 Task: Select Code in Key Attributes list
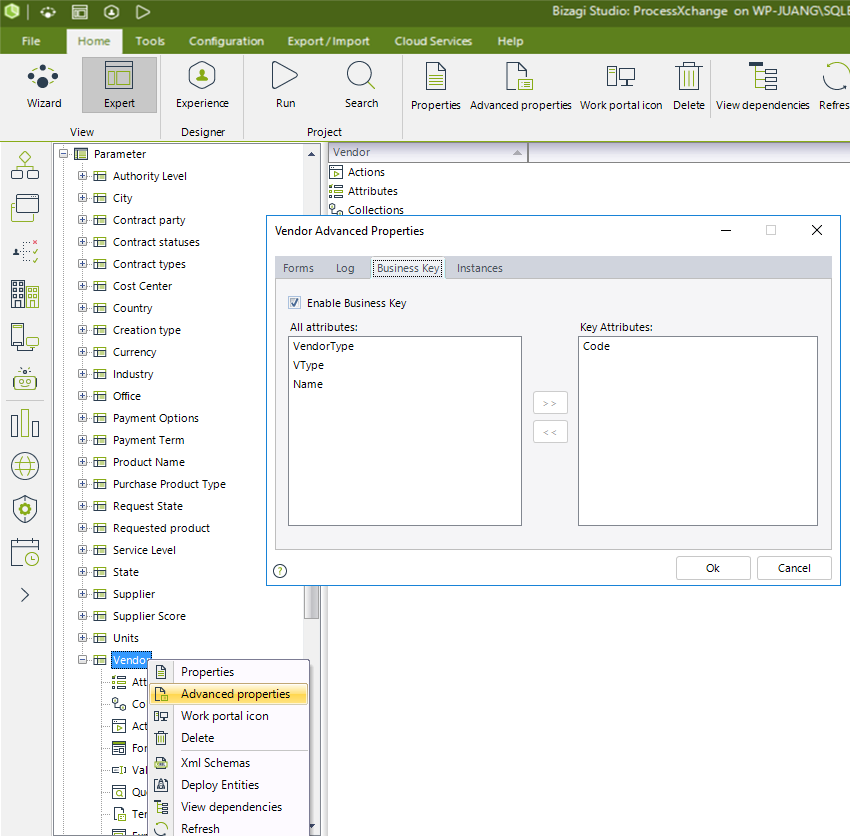(x=596, y=346)
